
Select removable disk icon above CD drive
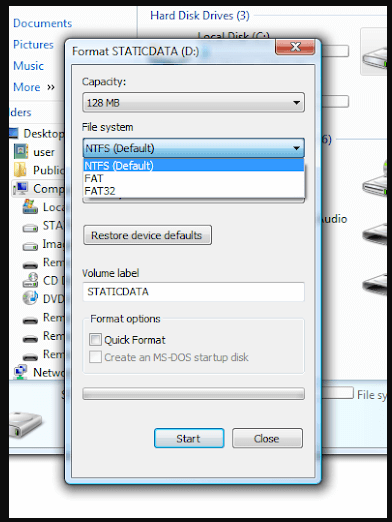tap(30, 265)
